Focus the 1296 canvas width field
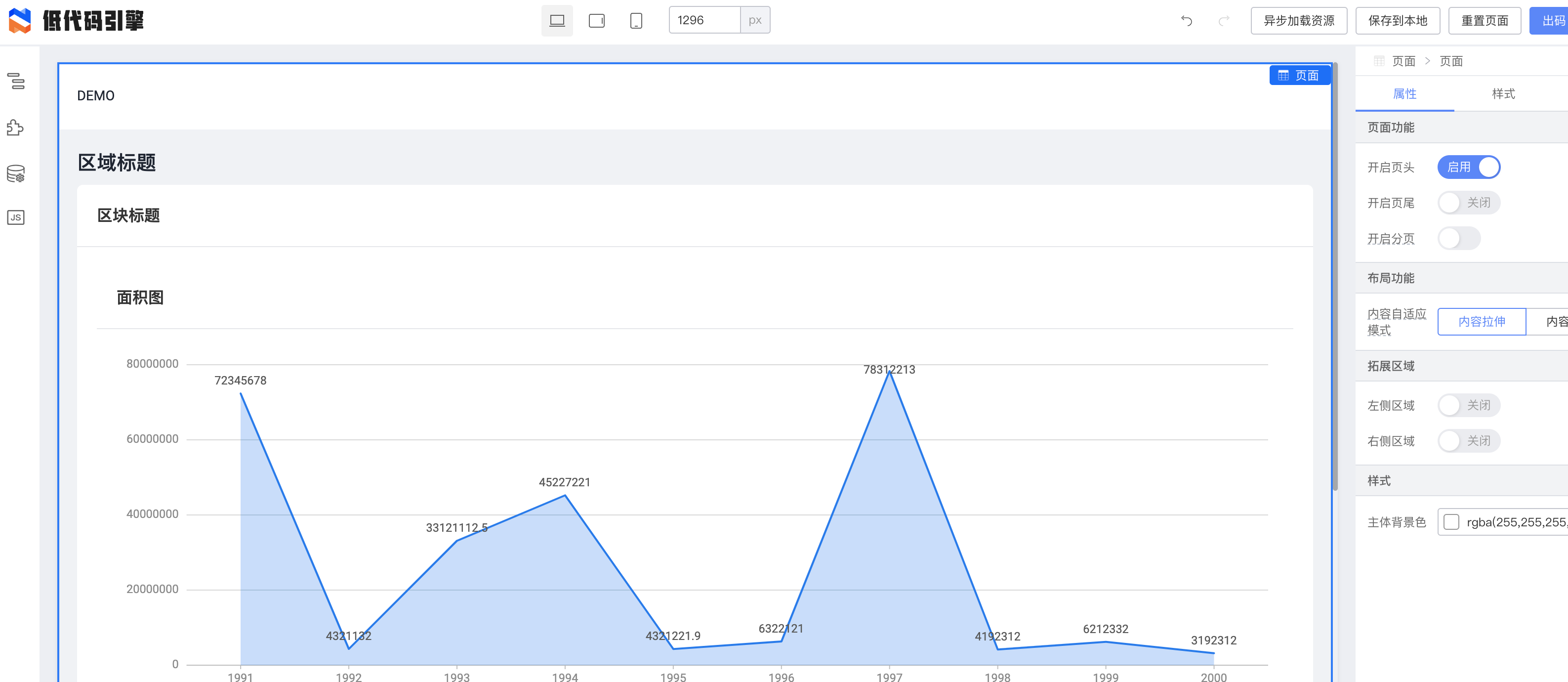 704,20
